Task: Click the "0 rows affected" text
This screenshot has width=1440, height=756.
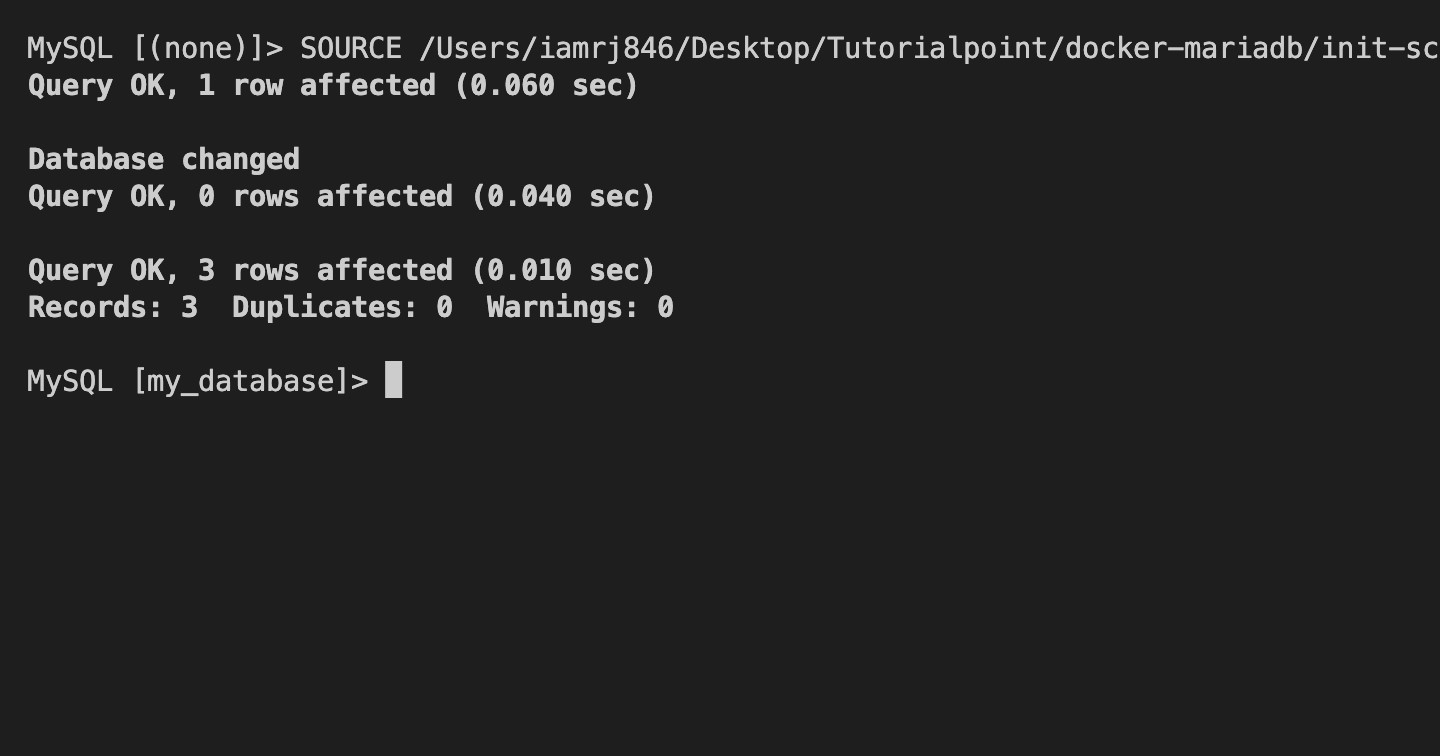Action: (x=325, y=197)
